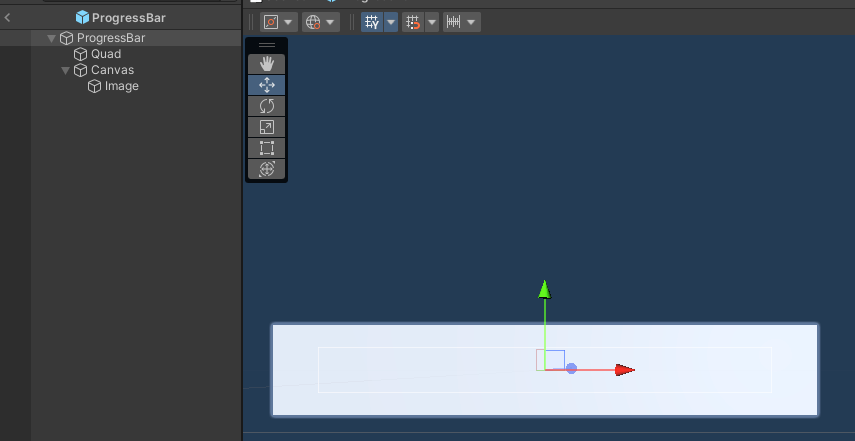Collapse the Canvas tree node

(x=65, y=70)
